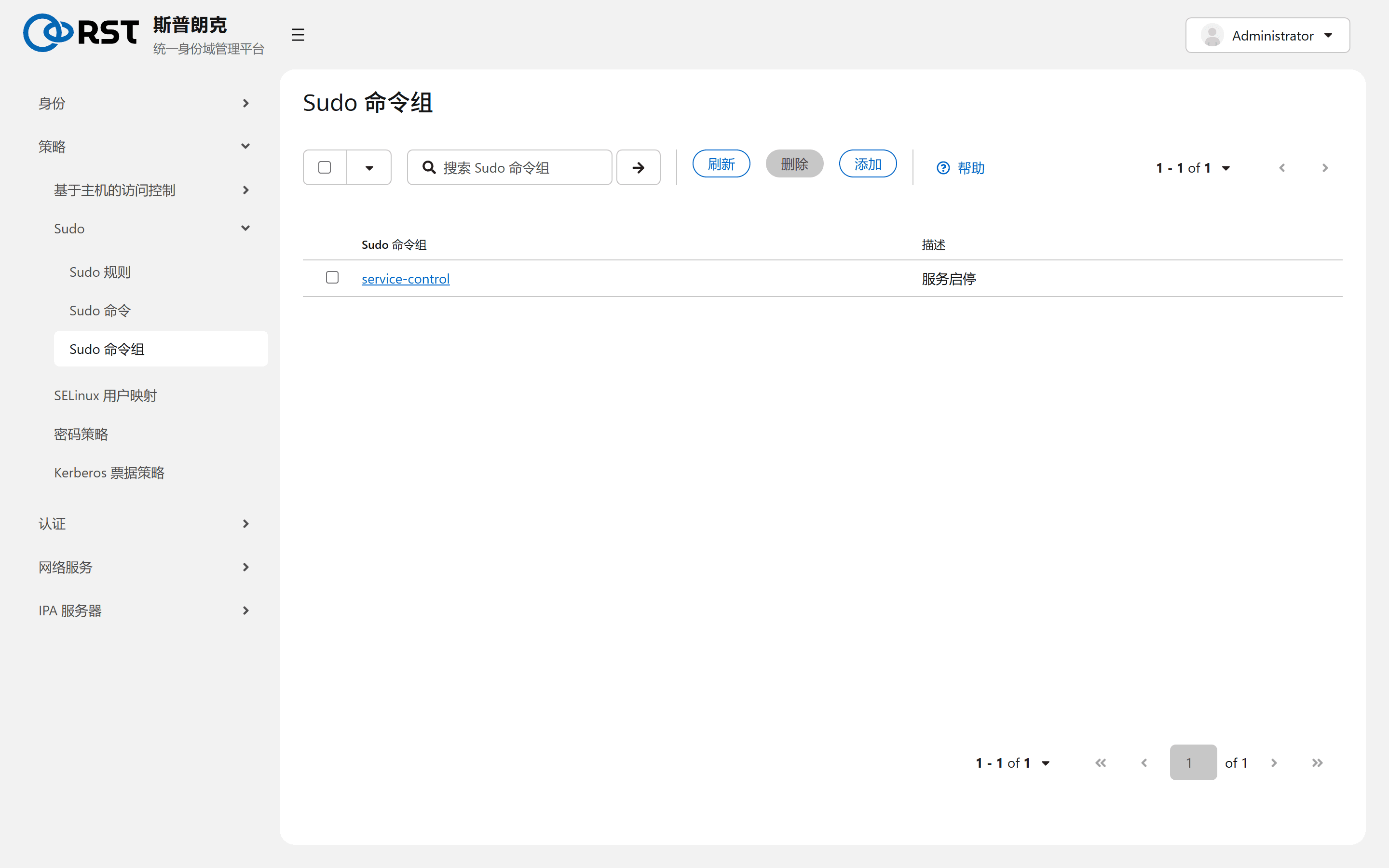Collapse the 策略 navigation section

(x=144, y=147)
